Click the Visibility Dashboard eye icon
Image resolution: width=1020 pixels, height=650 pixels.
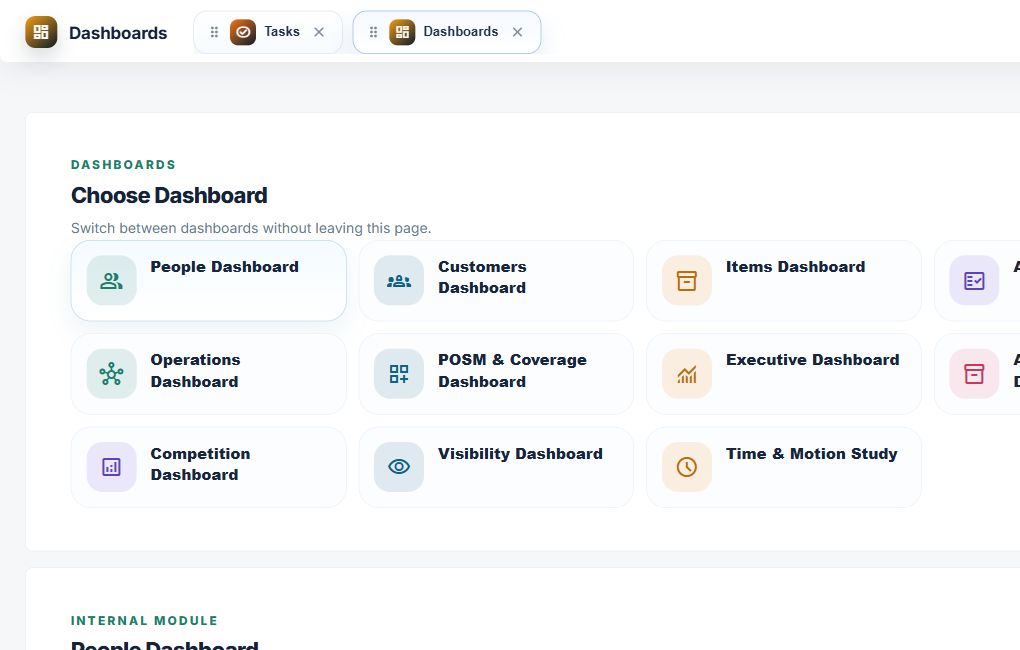pos(399,467)
